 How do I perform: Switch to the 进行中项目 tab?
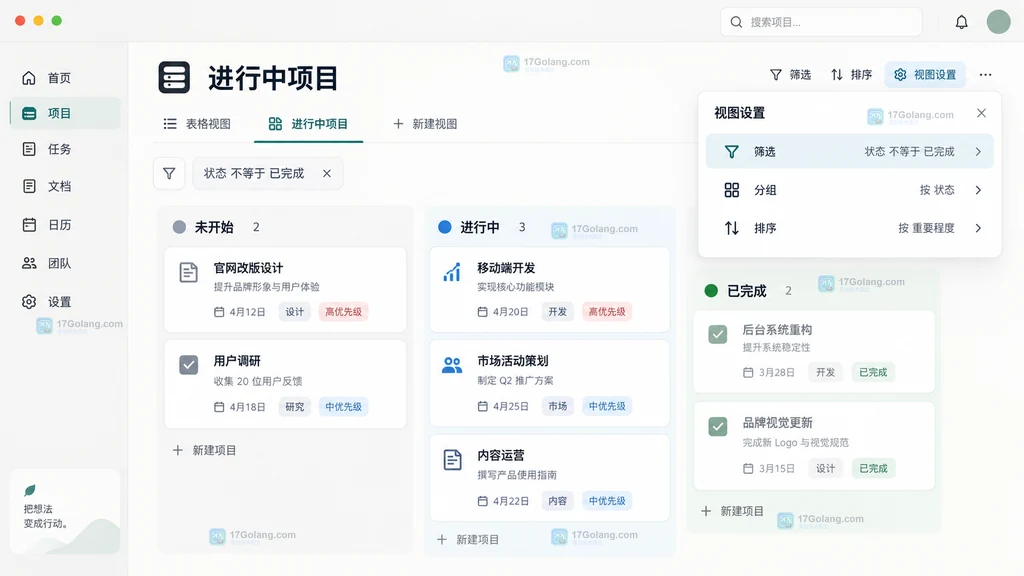pos(308,124)
